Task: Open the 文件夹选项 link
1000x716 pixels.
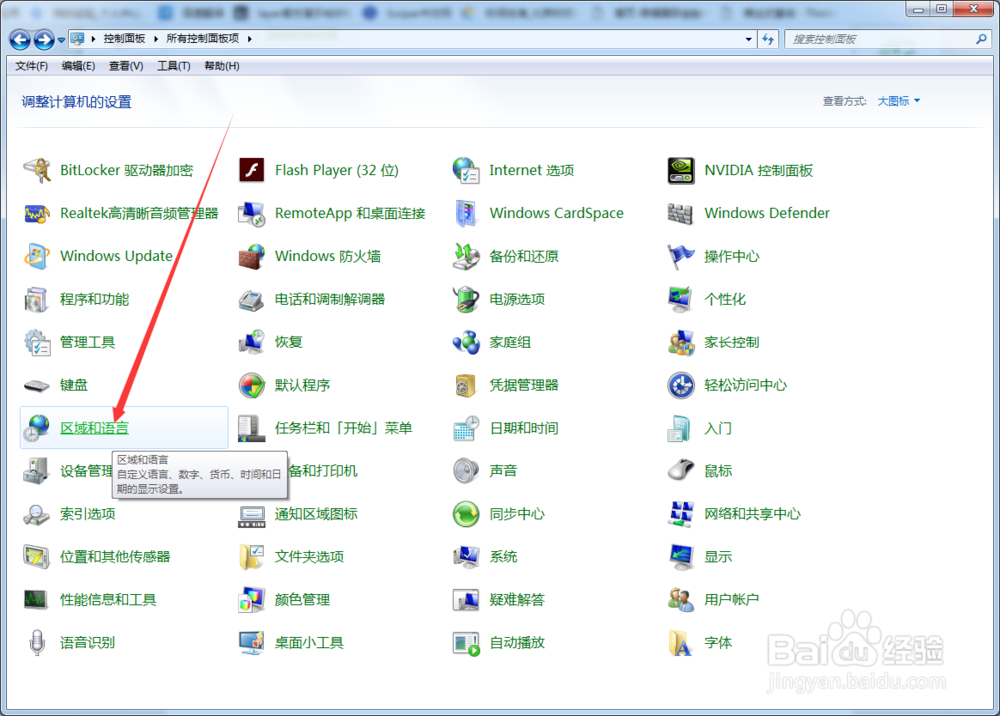Action: (309, 557)
